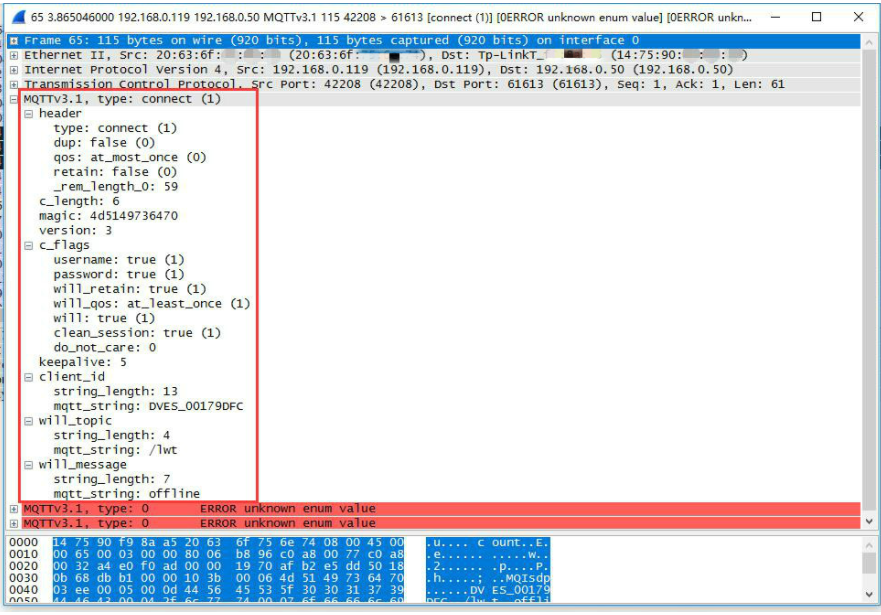Screen dimensions: 881x615
Task: Expand the Frame 65 row
Action: 14,41
